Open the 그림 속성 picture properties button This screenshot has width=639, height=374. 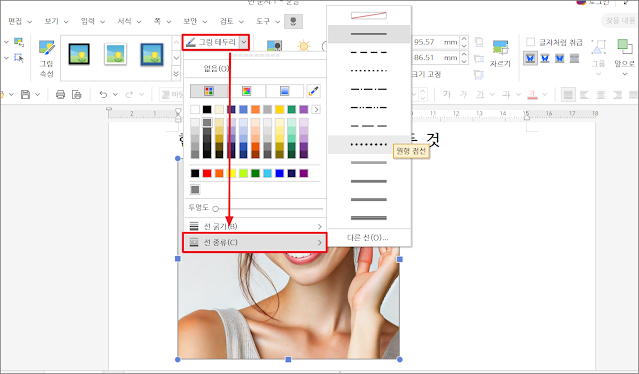click(x=46, y=58)
